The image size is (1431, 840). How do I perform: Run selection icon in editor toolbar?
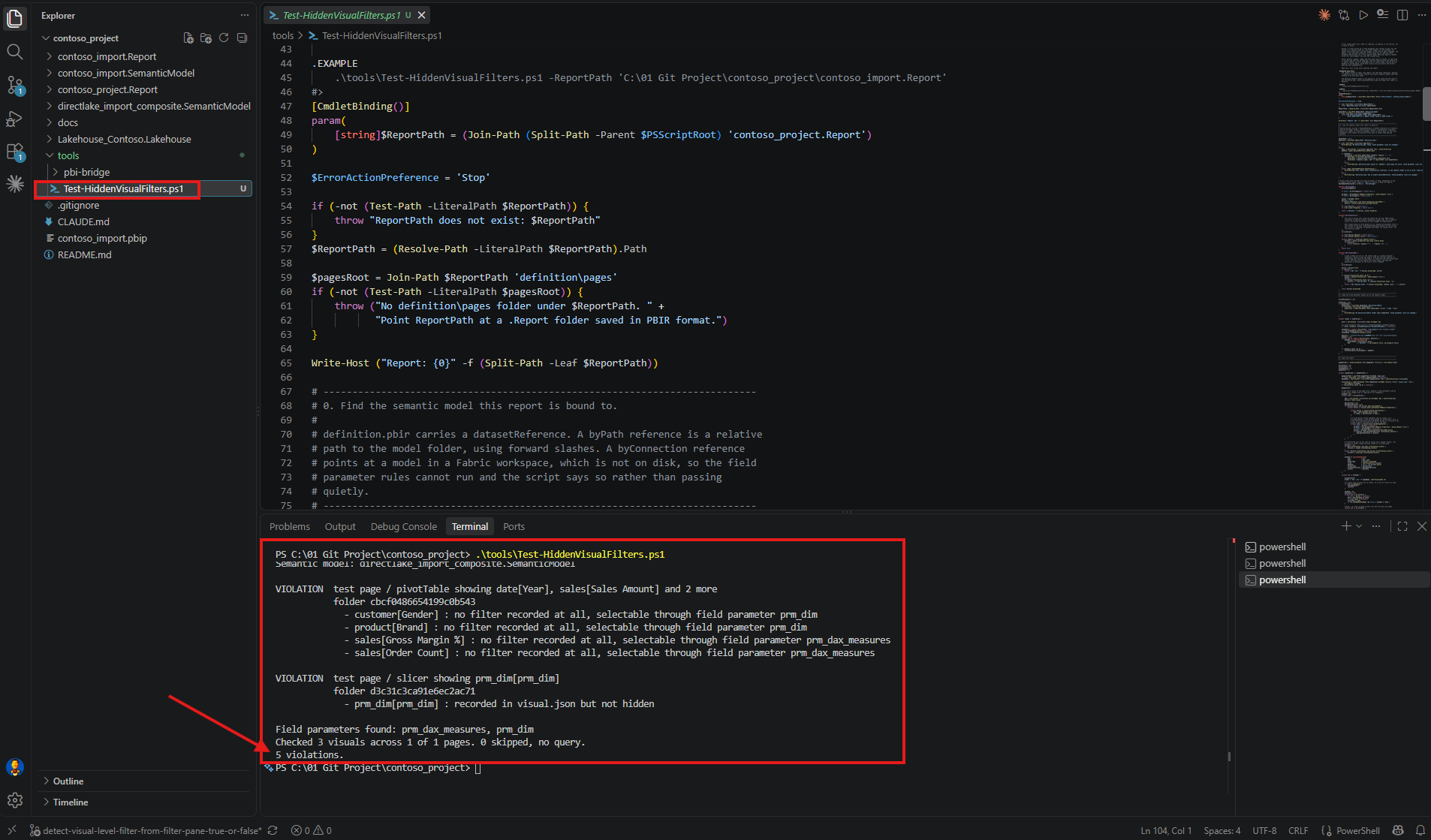1383,15
